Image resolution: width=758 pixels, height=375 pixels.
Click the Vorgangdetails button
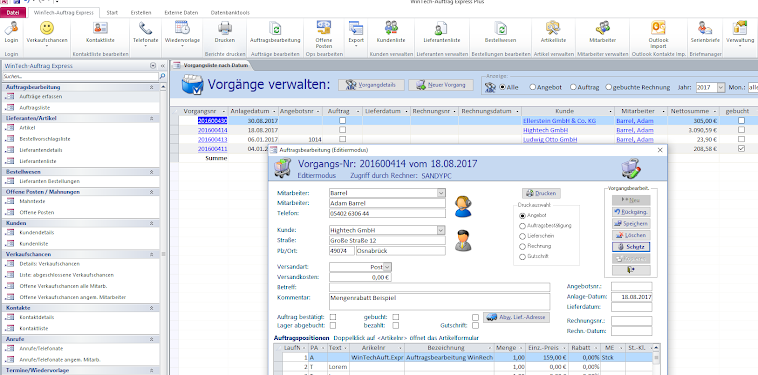coord(371,85)
